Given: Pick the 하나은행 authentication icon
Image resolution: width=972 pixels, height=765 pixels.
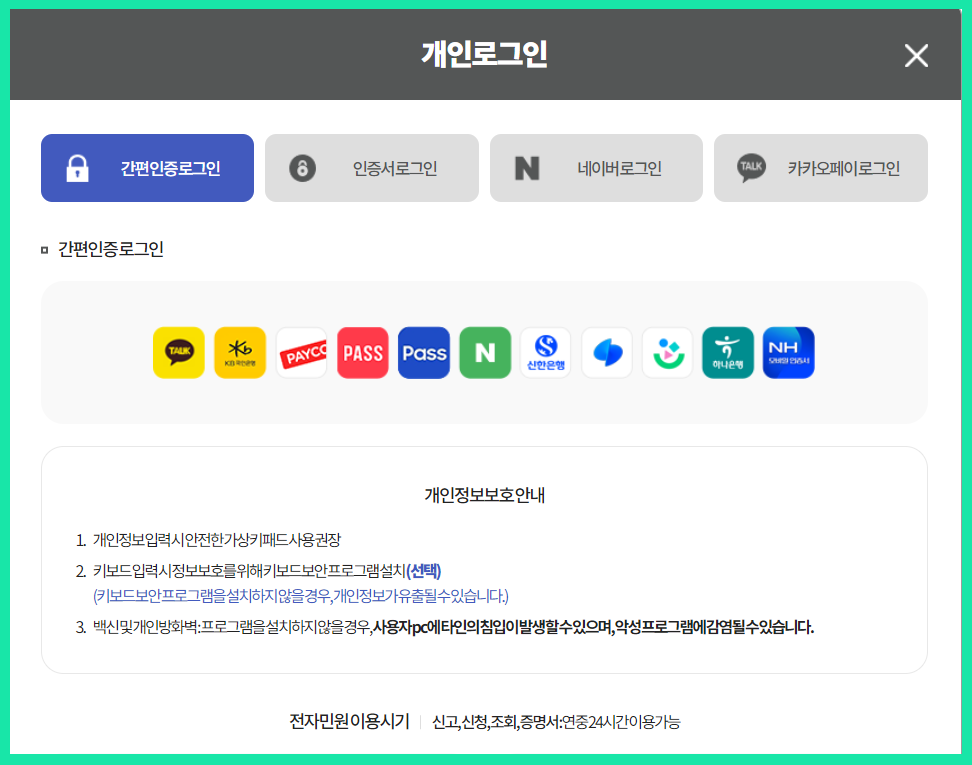Looking at the screenshot, I should tap(728, 352).
